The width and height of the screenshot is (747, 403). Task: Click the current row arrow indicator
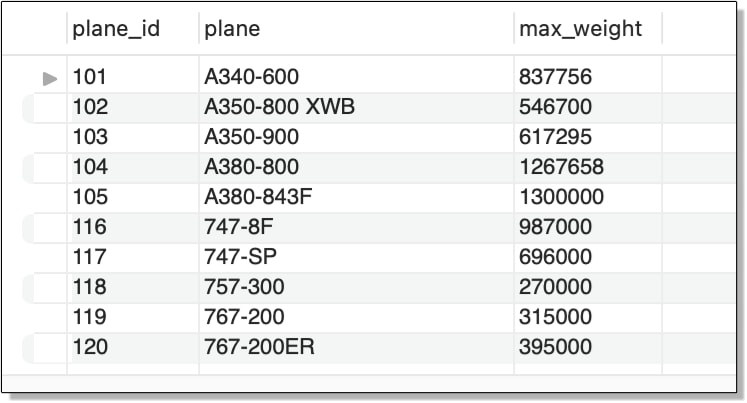(x=50, y=78)
